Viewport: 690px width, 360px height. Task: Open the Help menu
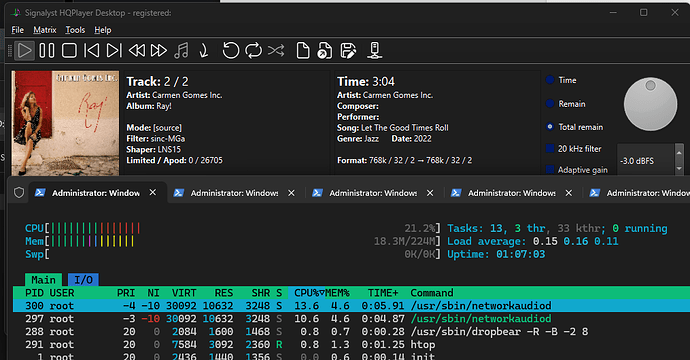pyautogui.click(x=103, y=30)
